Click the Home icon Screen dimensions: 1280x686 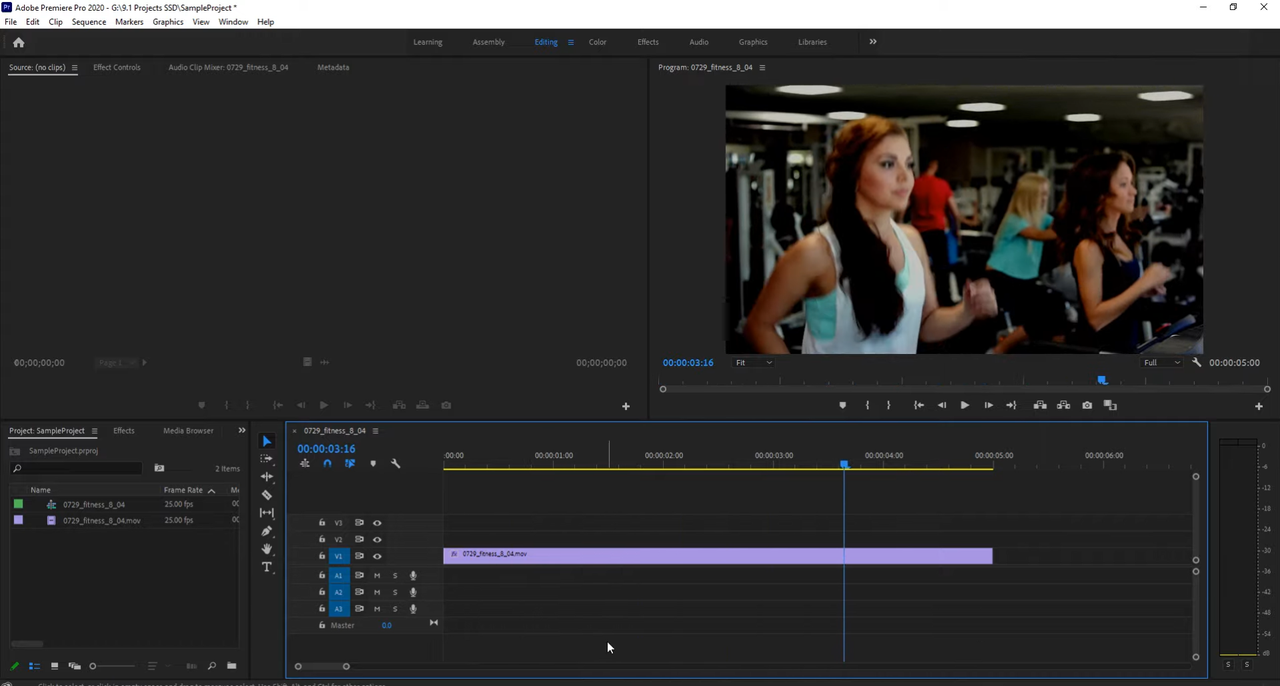point(18,42)
